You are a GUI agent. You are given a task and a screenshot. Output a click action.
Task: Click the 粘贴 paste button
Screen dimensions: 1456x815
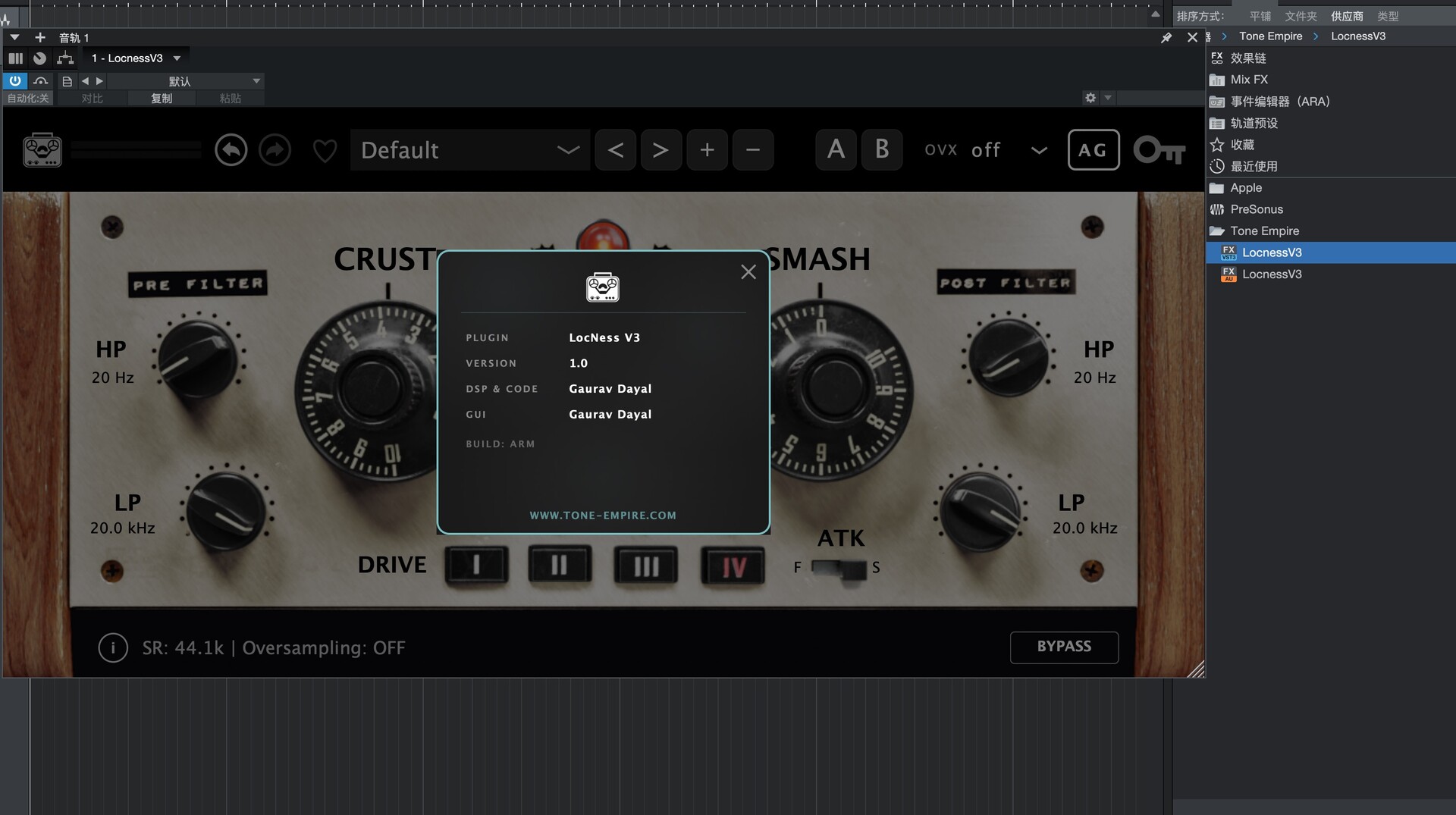click(230, 99)
